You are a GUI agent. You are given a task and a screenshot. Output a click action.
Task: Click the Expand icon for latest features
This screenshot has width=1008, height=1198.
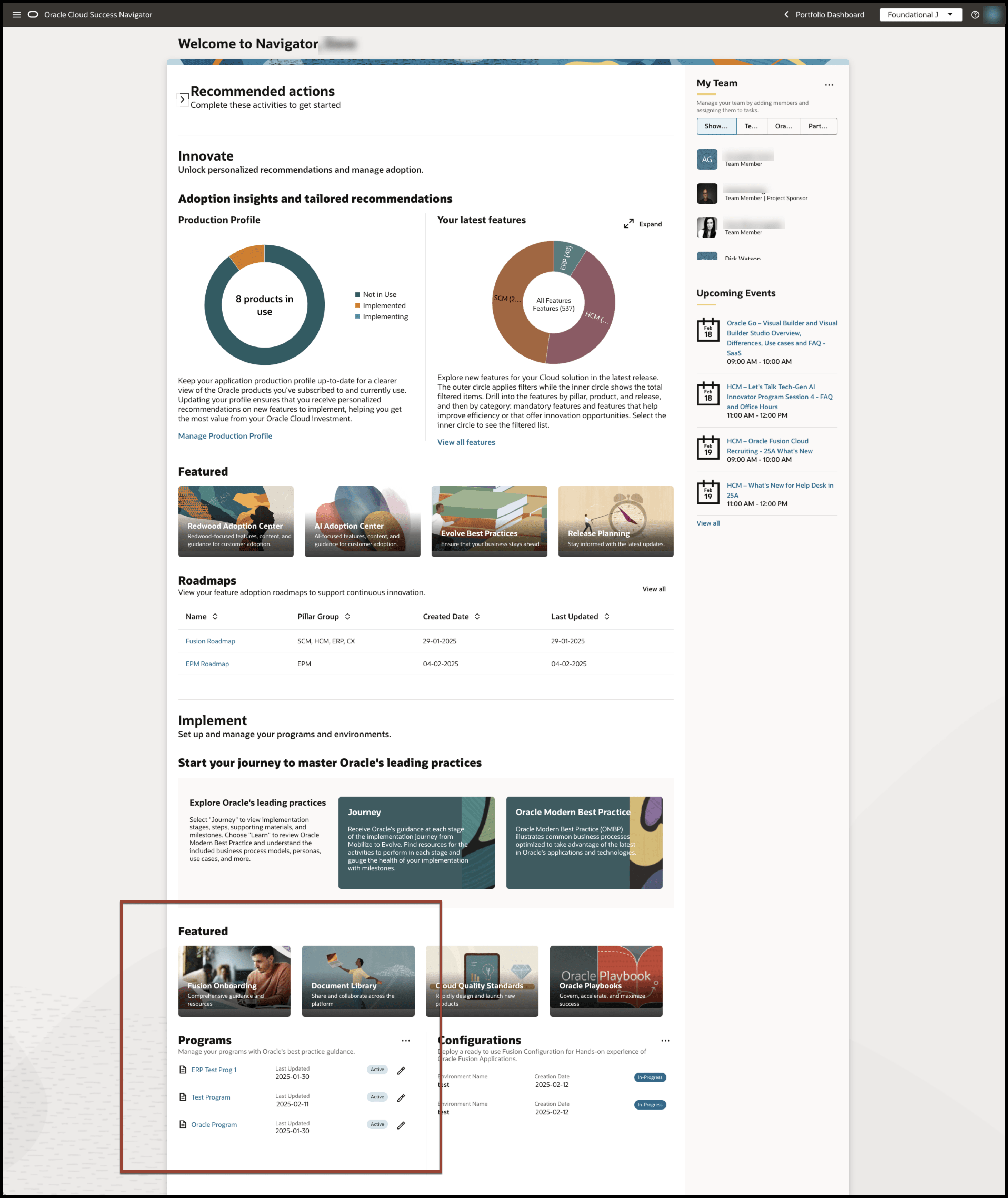point(628,224)
